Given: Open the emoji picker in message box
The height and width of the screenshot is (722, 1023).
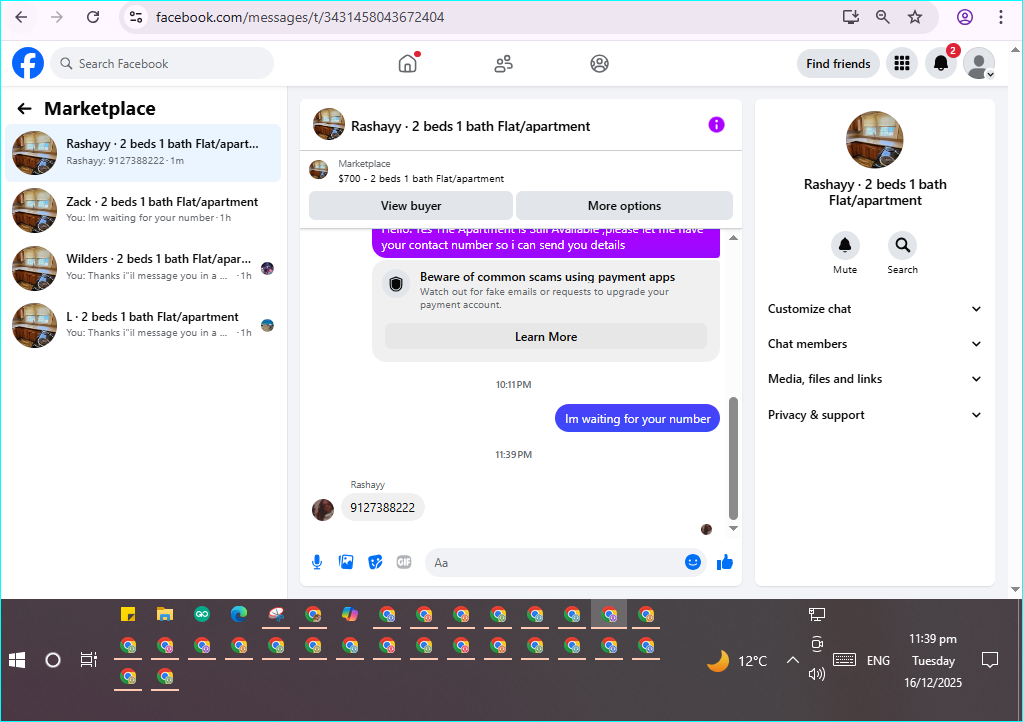Looking at the screenshot, I should [693, 562].
